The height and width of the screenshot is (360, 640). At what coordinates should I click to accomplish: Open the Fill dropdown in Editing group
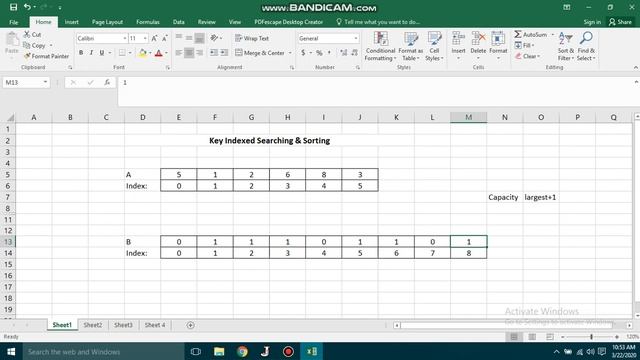pyautogui.click(x=524, y=45)
